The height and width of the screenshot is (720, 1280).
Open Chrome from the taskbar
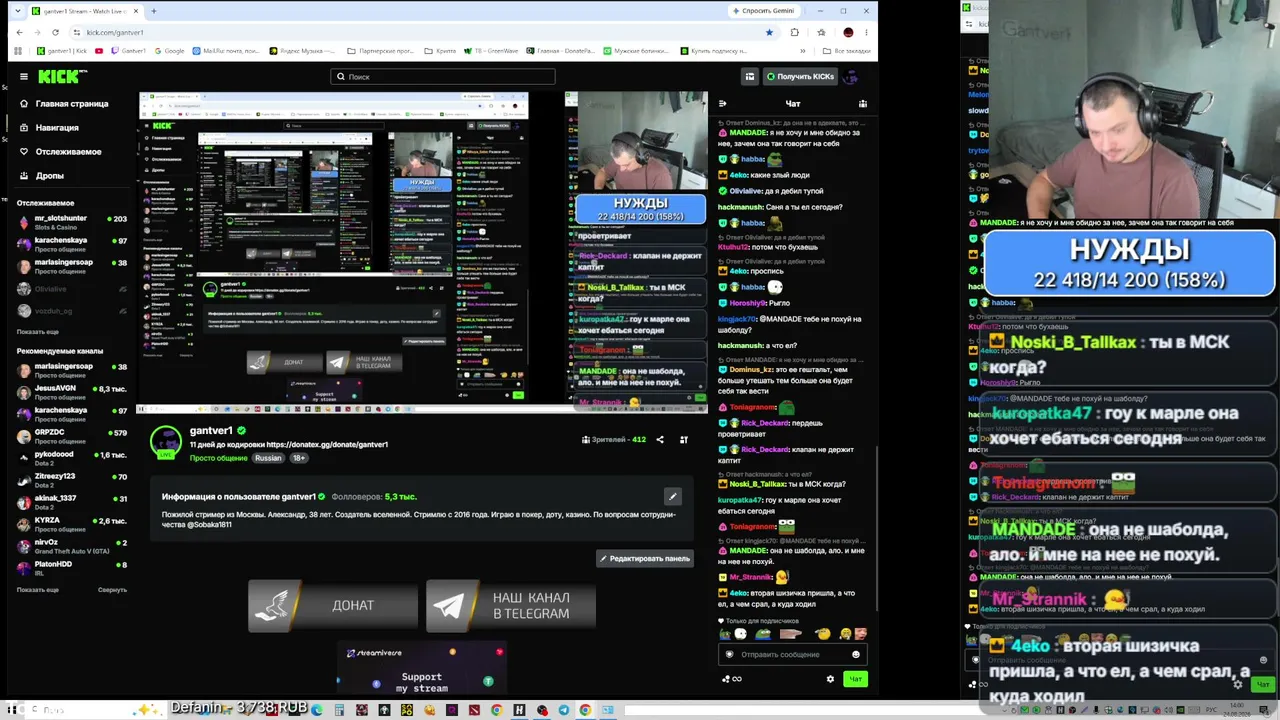[x=585, y=710]
